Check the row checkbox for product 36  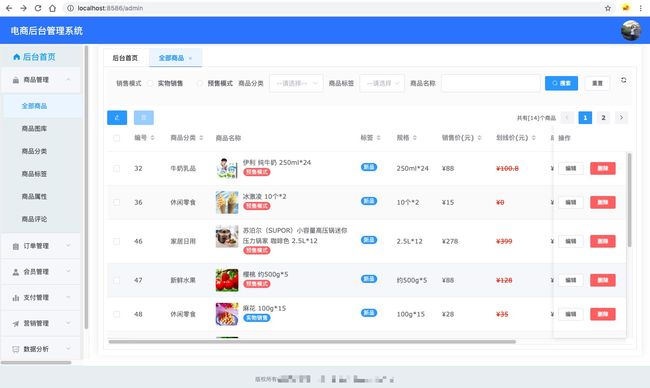[x=116, y=203]
